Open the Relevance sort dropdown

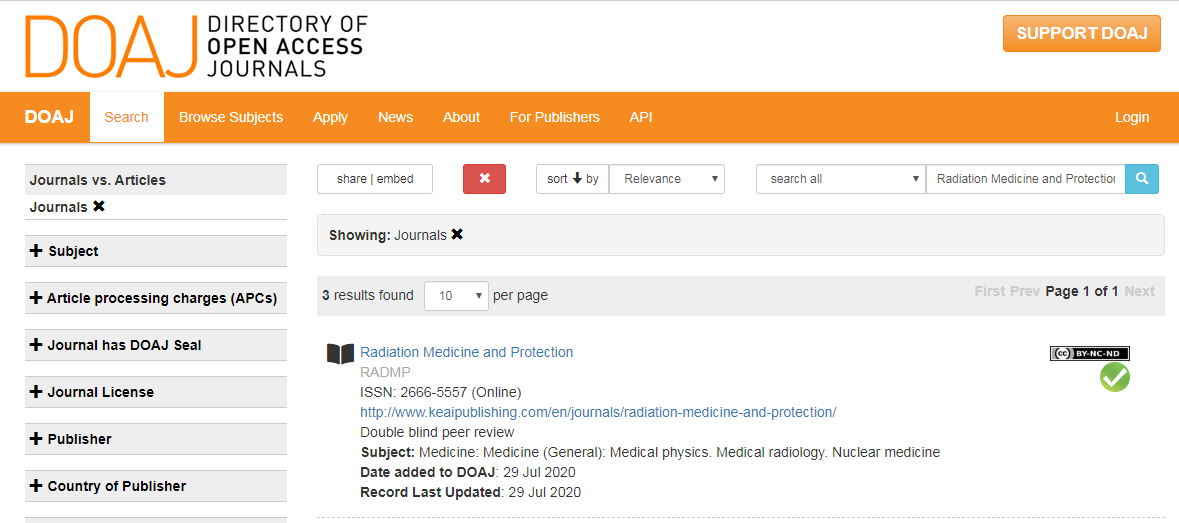pyautogui.click(x=666, y=179)
